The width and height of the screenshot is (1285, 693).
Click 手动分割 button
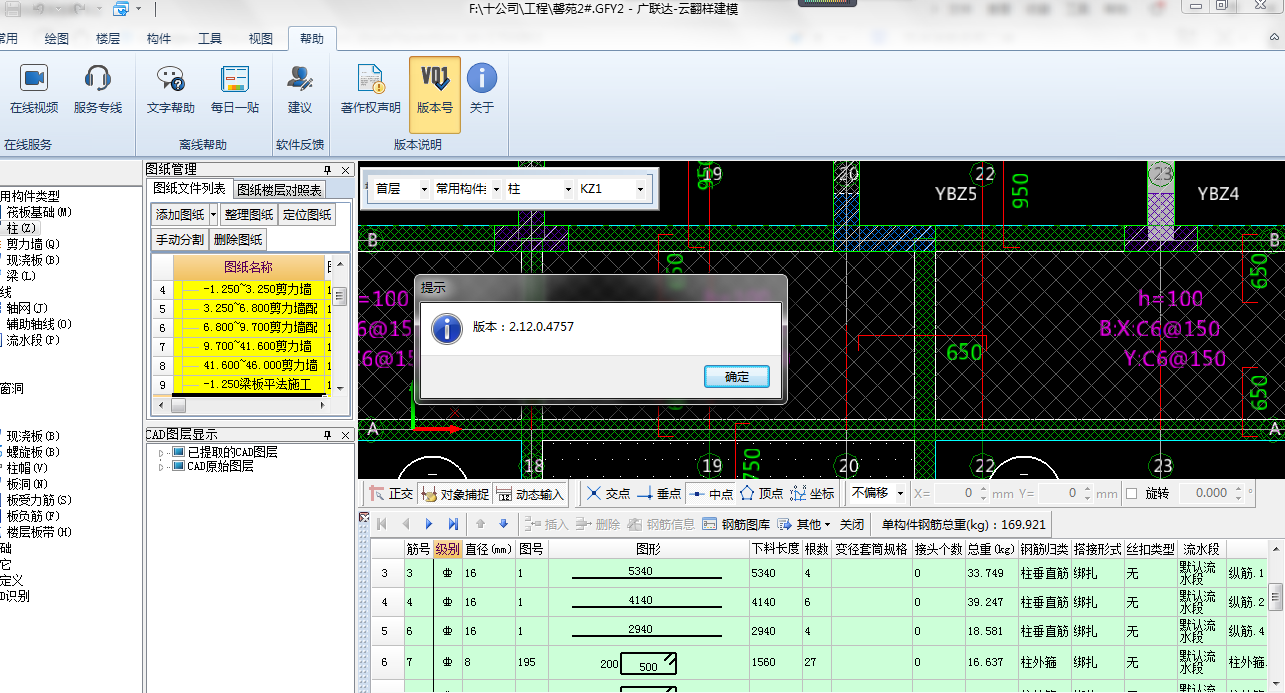coord(180,239)
